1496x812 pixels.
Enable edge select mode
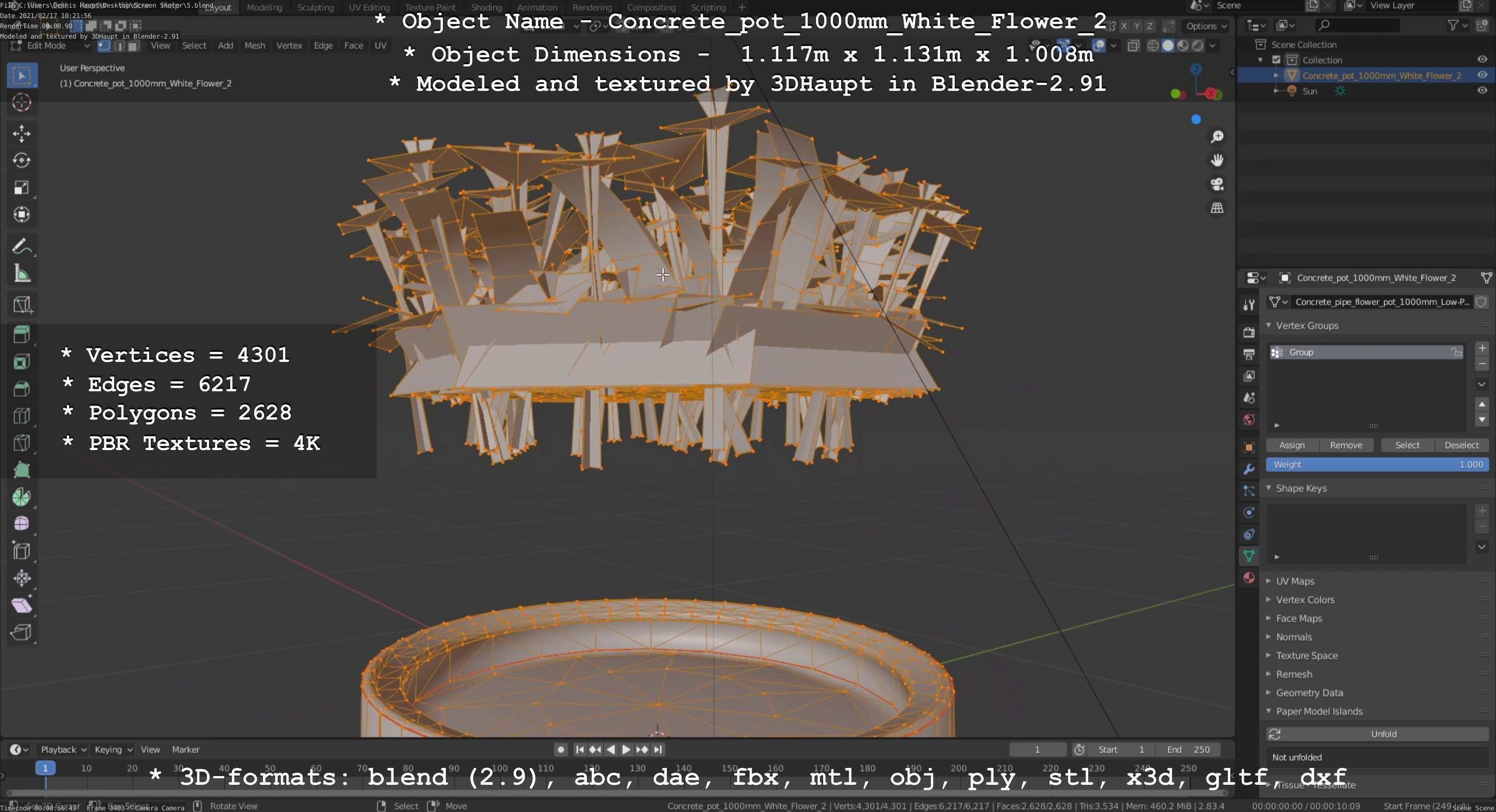tap(119, 46)
